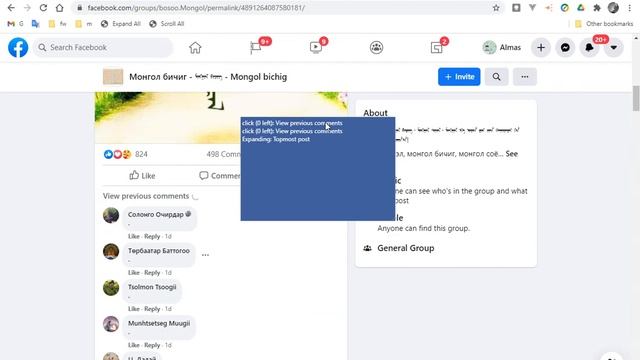View the 824 reactions list
This screenshot has width=640, height=360.
tap(141, 154)
